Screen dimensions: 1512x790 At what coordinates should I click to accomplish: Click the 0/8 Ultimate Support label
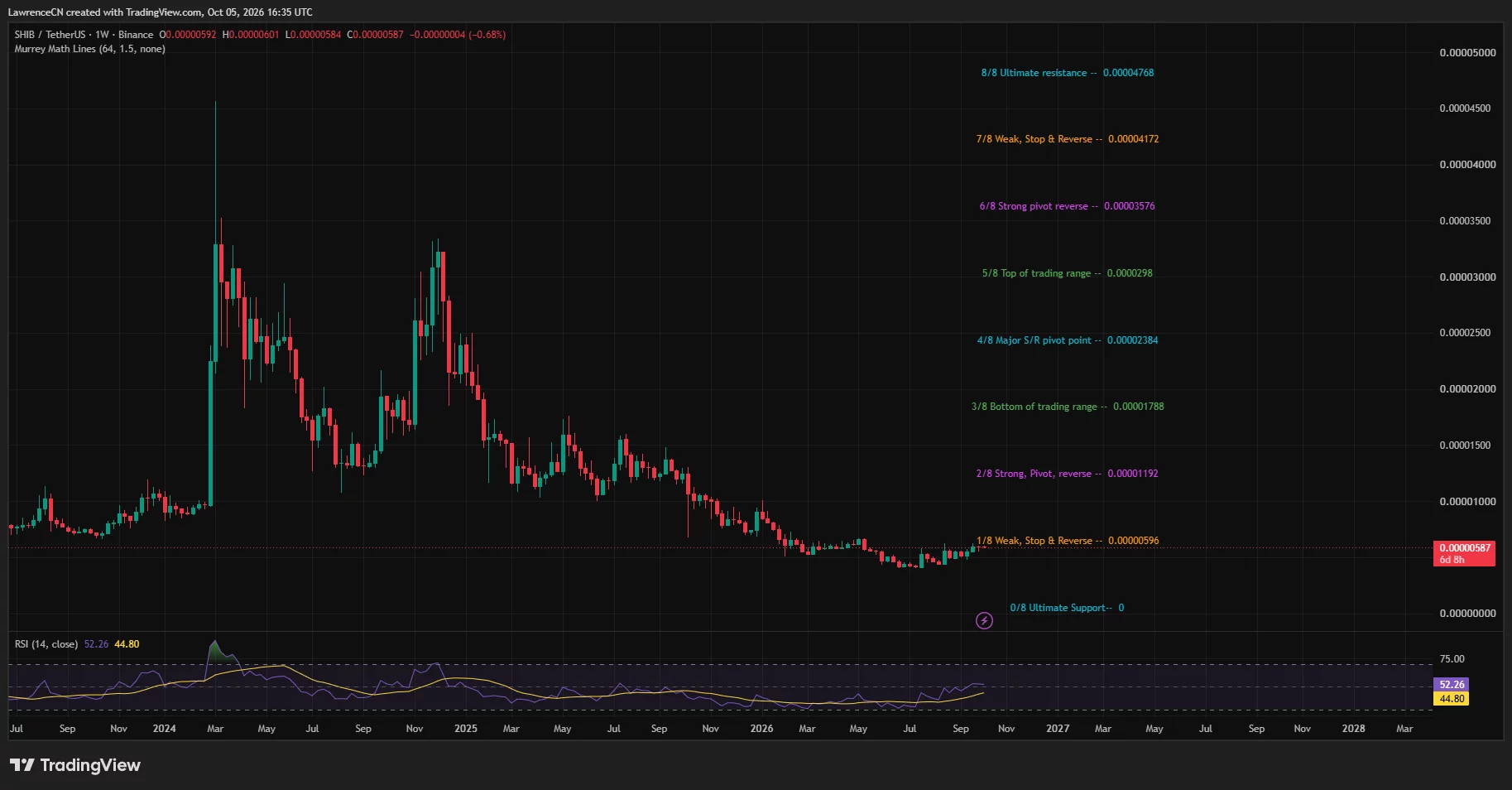[1067, 608]
